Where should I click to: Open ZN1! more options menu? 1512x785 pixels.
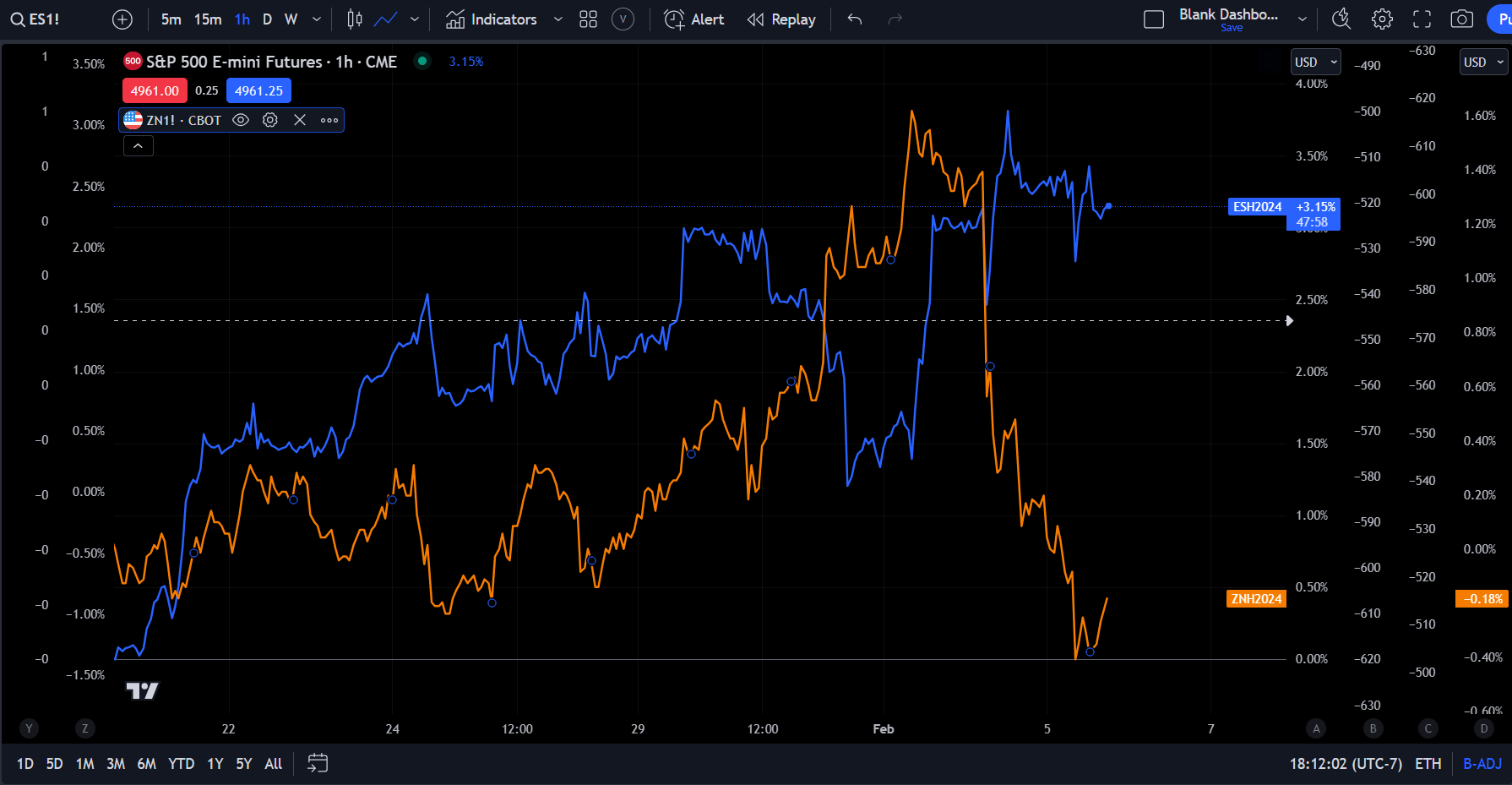329,120
